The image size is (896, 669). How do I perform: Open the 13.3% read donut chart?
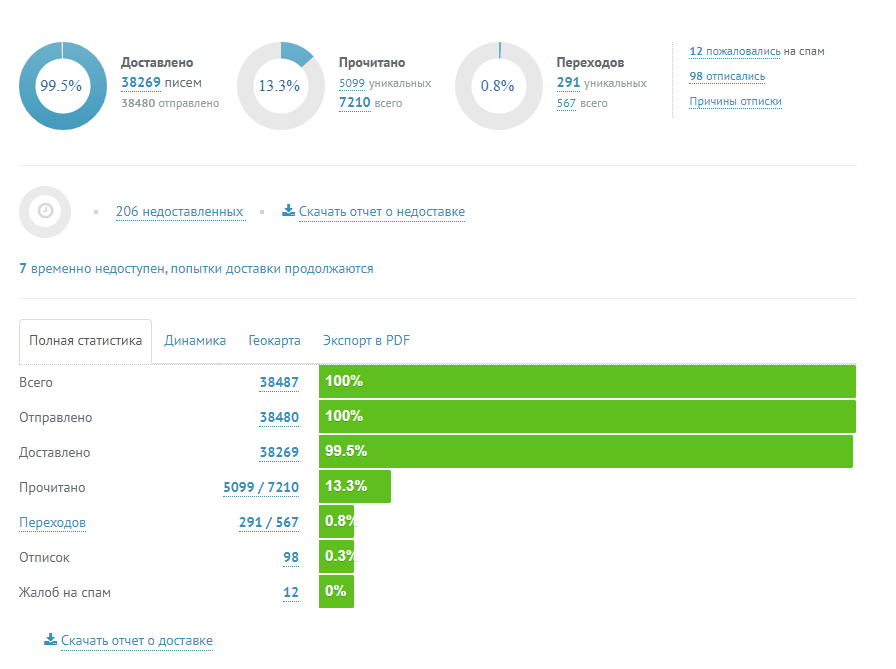pyautogui.click(x=281, y=86)
